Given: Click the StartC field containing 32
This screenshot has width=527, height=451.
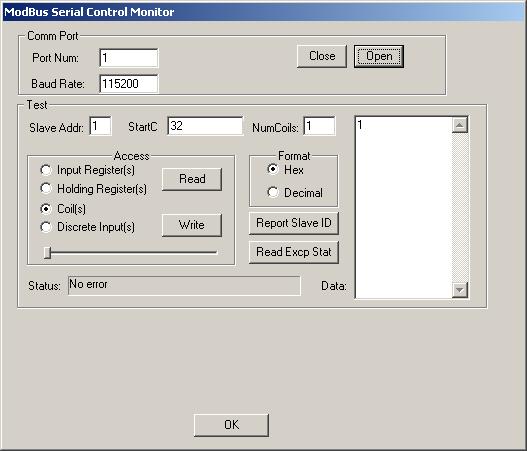Looking at the screenshot, I should click(205, 126).
